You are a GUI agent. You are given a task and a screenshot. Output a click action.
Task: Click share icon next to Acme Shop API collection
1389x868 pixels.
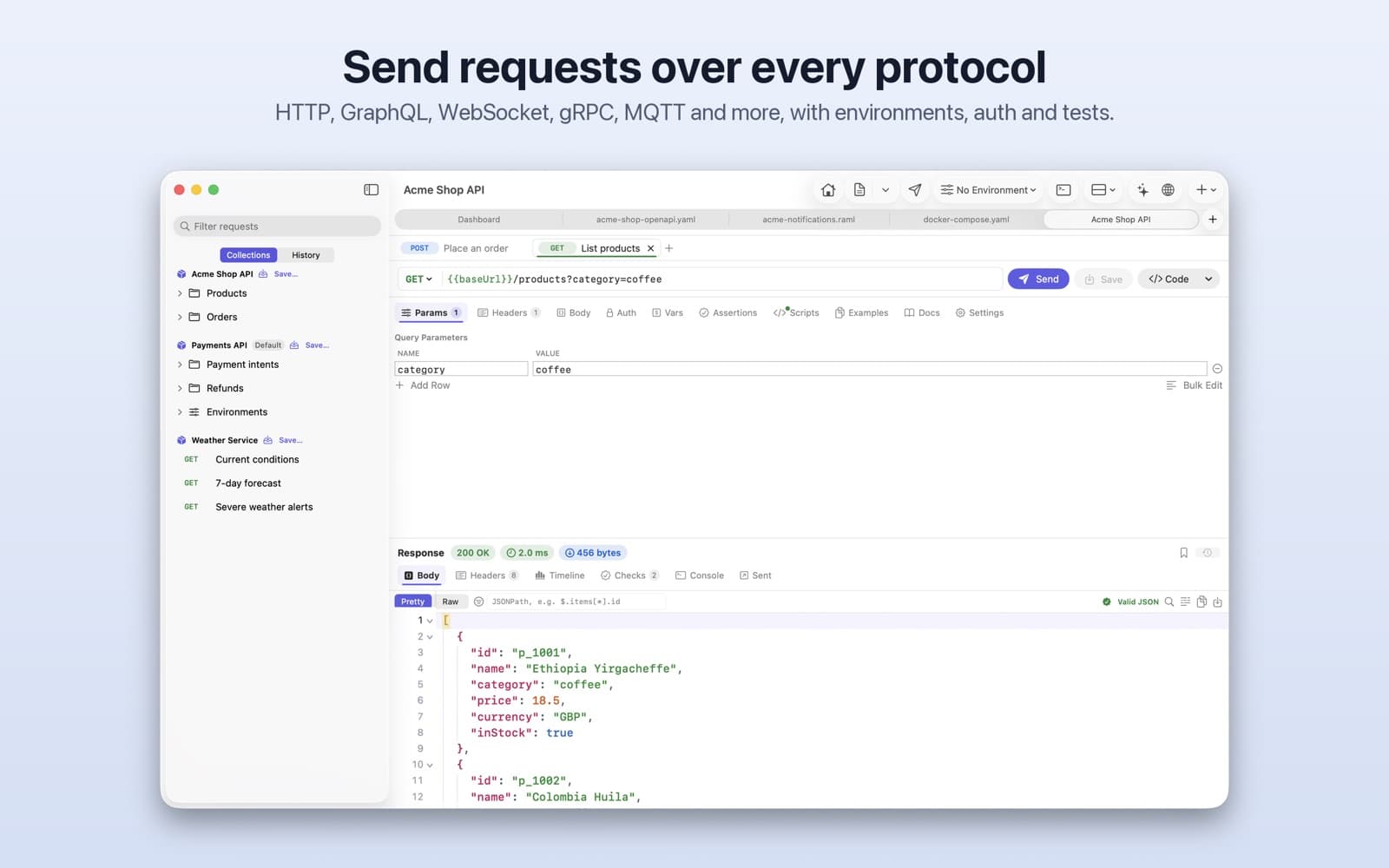pos(263,274)
